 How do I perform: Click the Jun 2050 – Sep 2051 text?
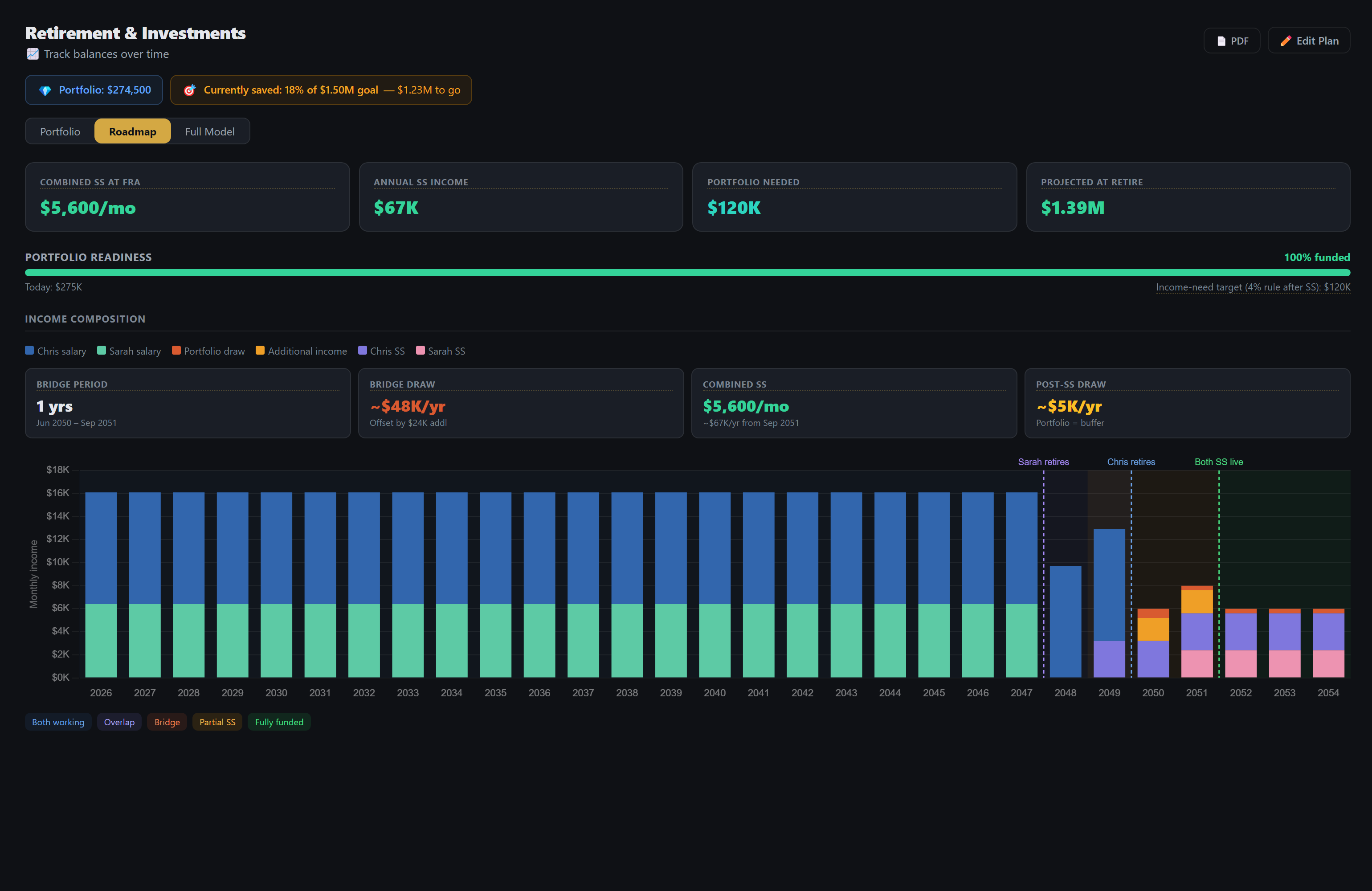(77, 423)
